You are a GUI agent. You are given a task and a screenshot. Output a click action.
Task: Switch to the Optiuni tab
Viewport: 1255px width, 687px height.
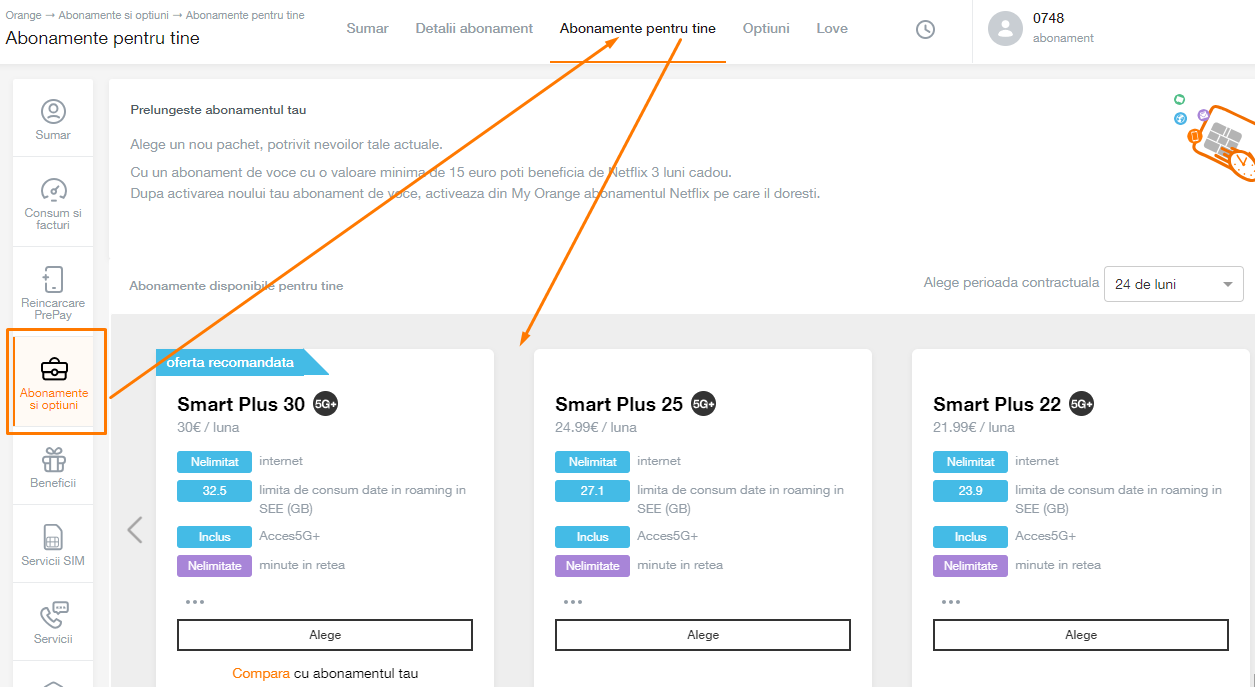pos(766,29)
